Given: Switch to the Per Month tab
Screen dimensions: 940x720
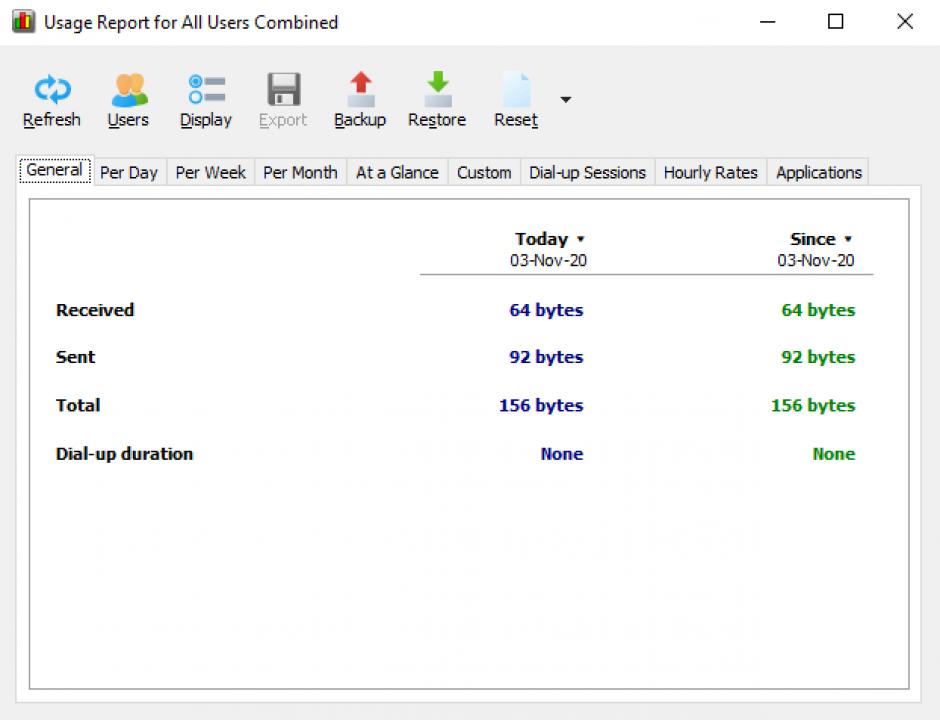Looking at the screenshot, I should click(300, 173).
